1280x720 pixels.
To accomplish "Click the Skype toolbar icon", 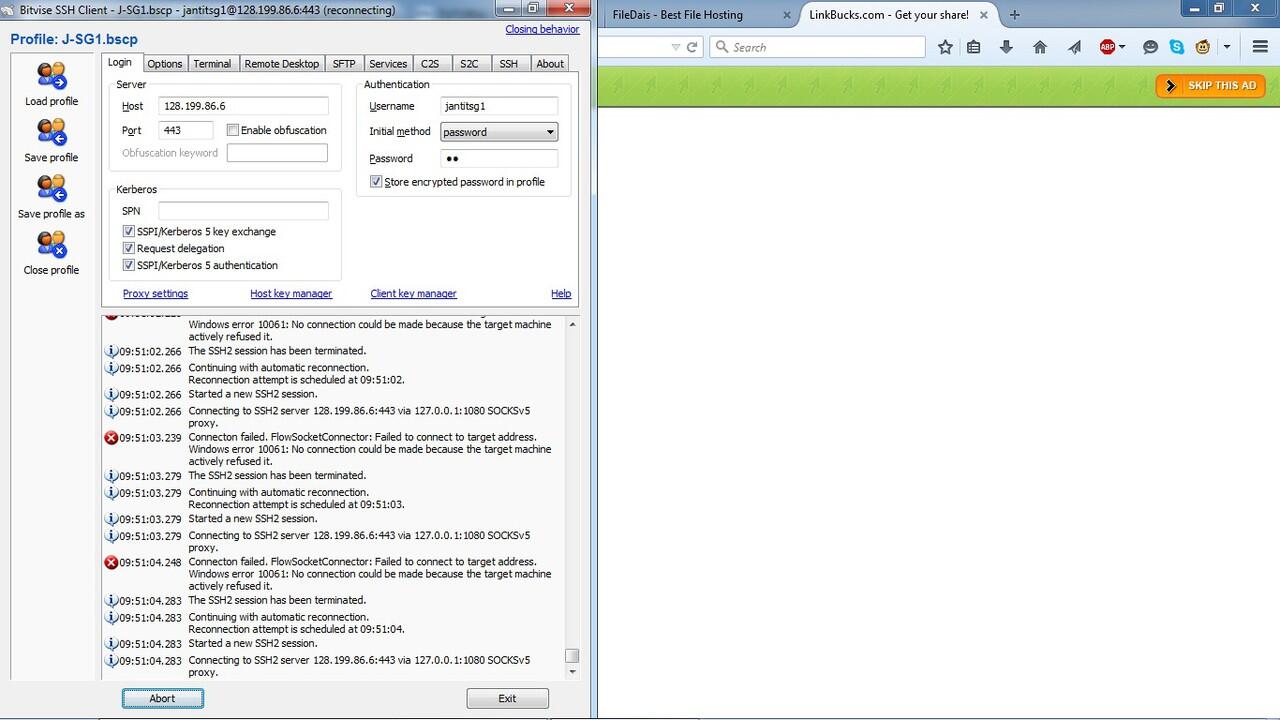I will (x=1177, y=47).
